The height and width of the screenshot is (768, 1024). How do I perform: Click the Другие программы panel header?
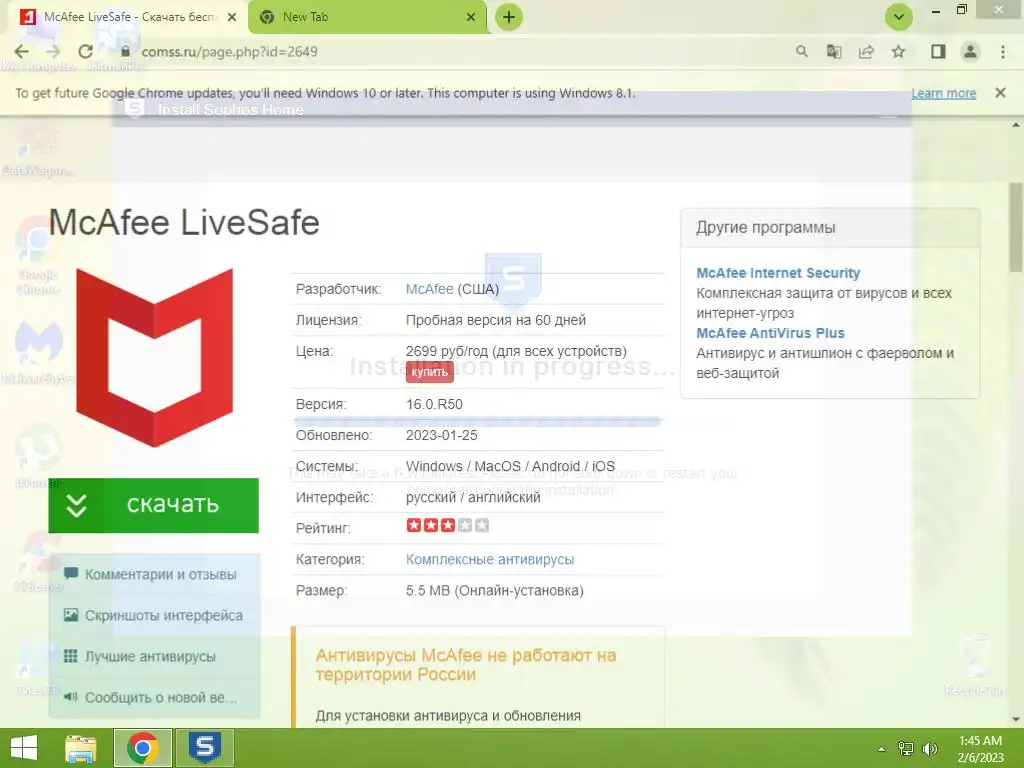tap(830, 228)
